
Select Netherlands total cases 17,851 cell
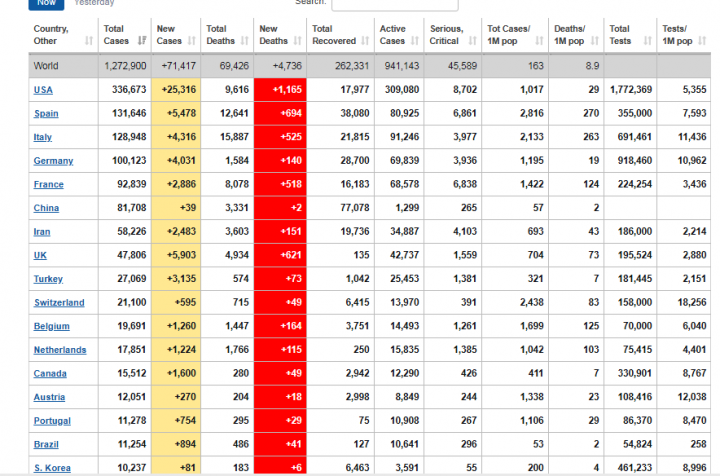(124, 350)
